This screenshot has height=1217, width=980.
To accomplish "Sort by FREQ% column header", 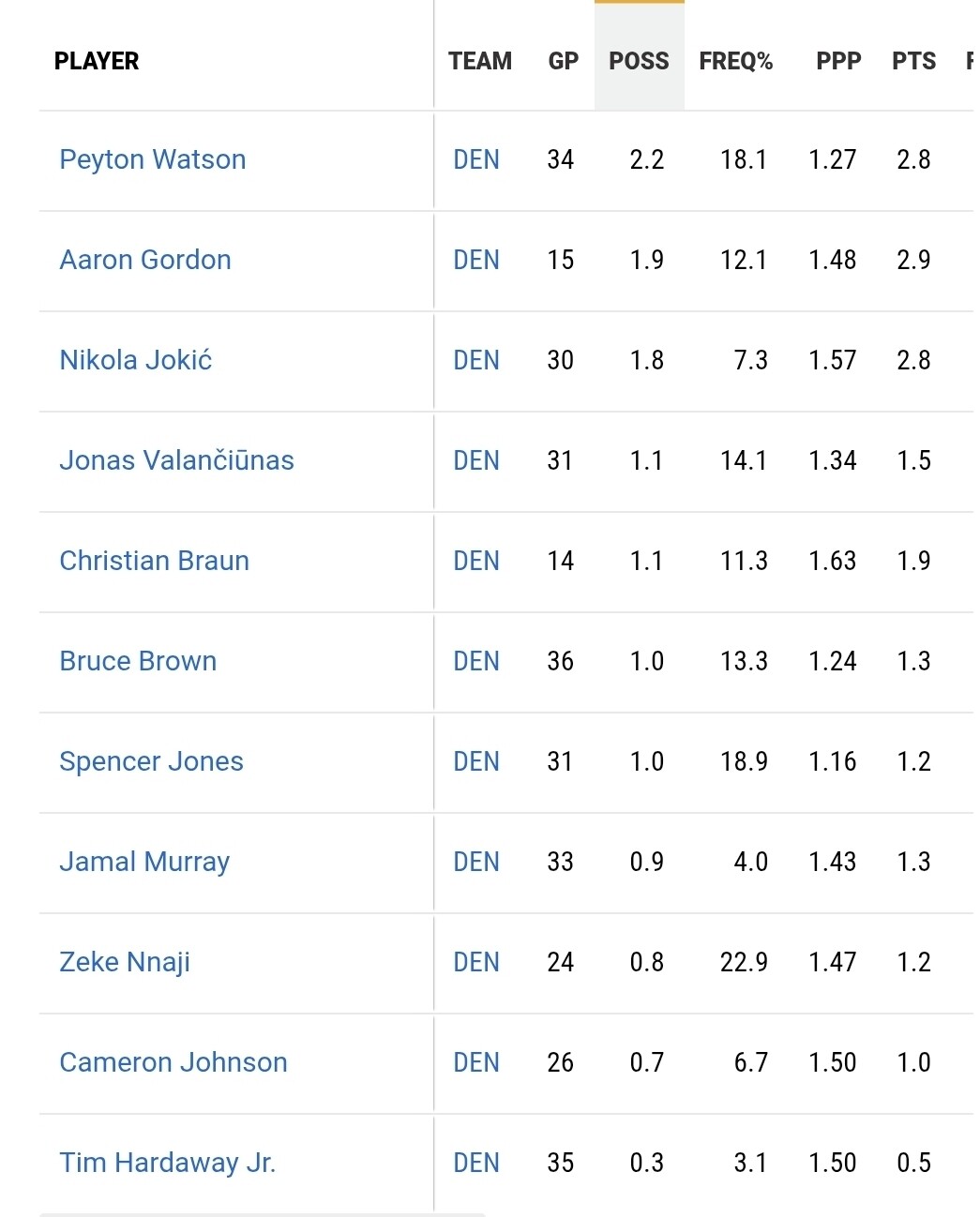I will coord(735,61).
